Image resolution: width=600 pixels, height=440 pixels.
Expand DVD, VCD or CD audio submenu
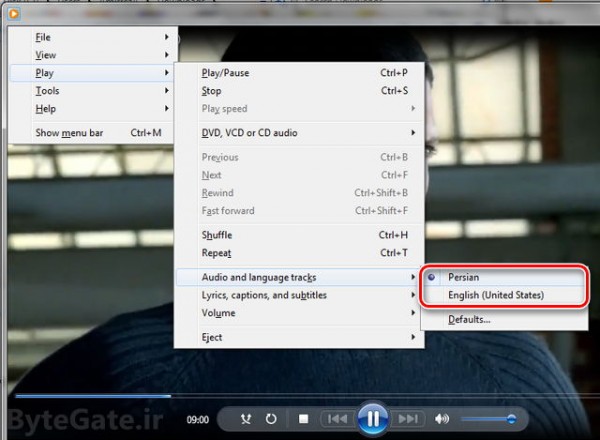(249, 133)
